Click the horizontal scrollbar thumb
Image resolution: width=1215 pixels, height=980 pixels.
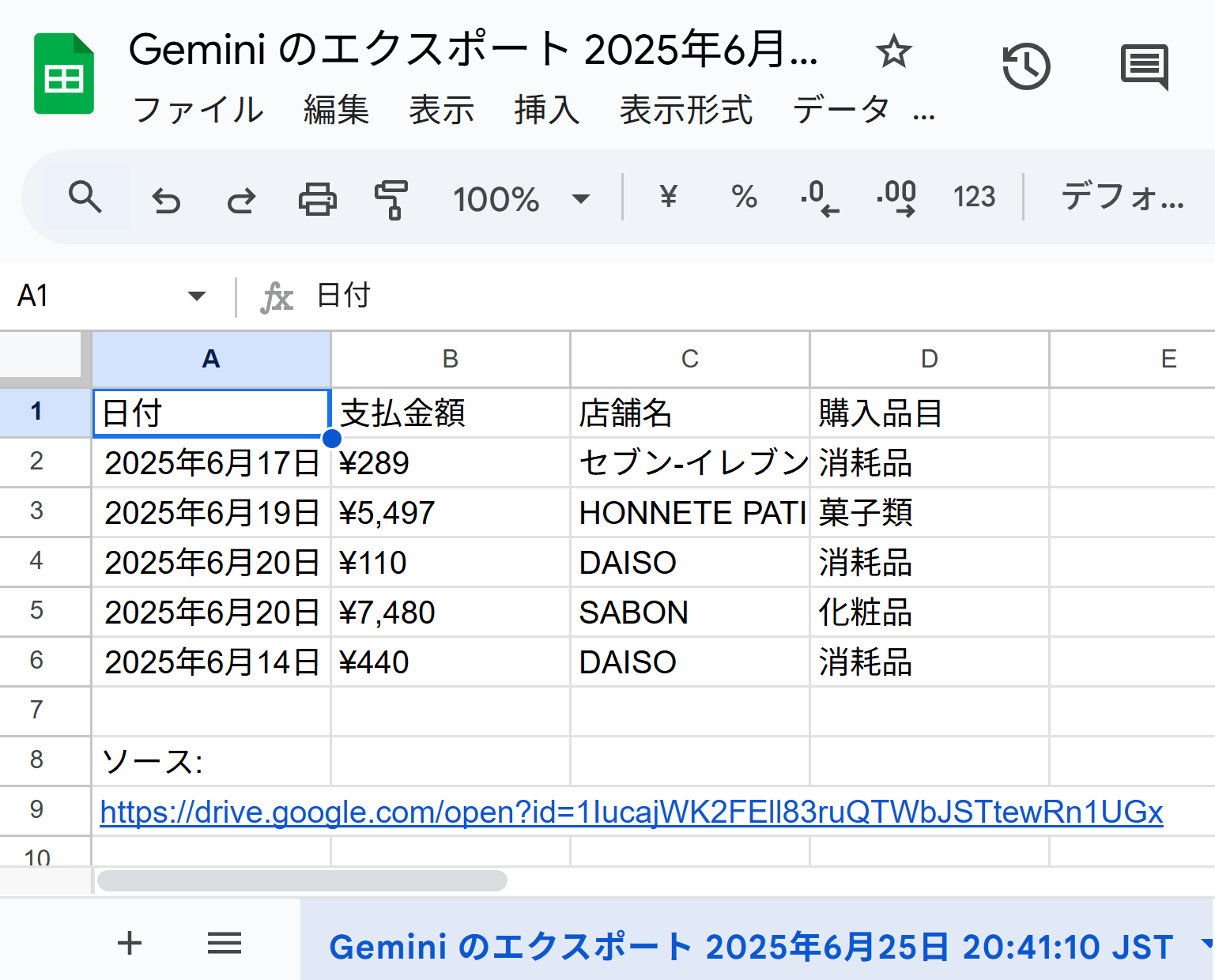[302, 880]
